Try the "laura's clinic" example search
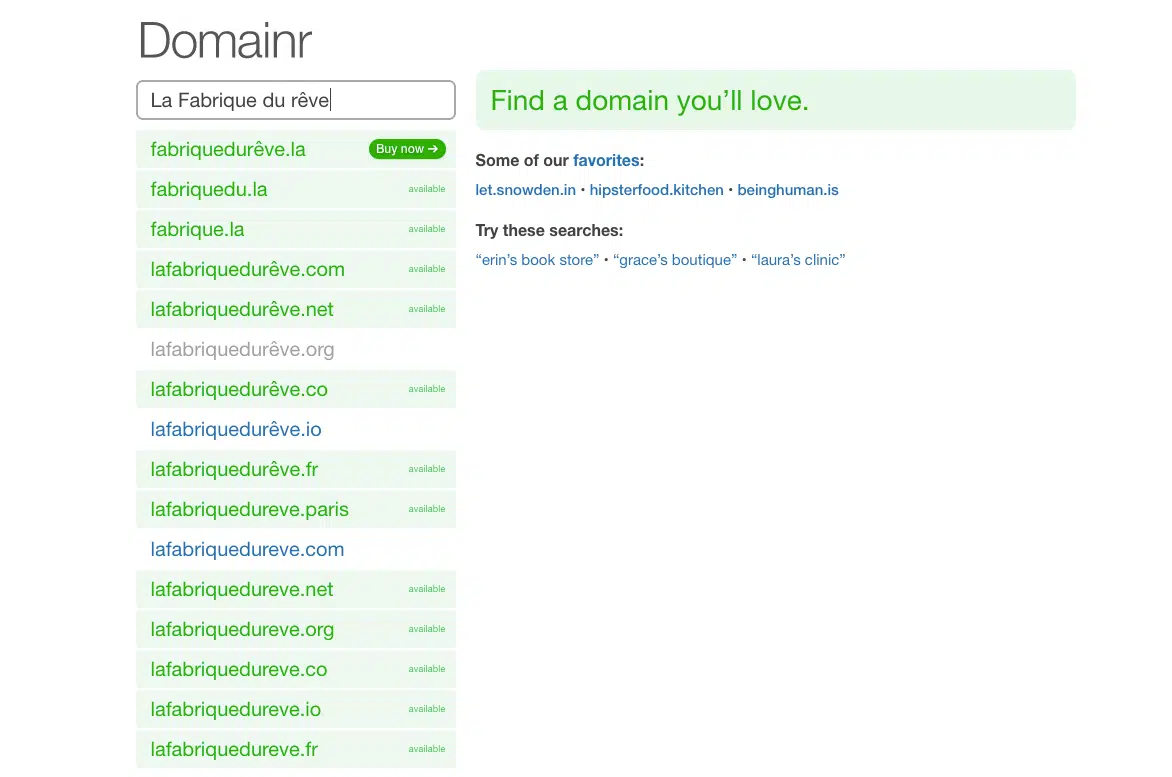 click(798, 260)
